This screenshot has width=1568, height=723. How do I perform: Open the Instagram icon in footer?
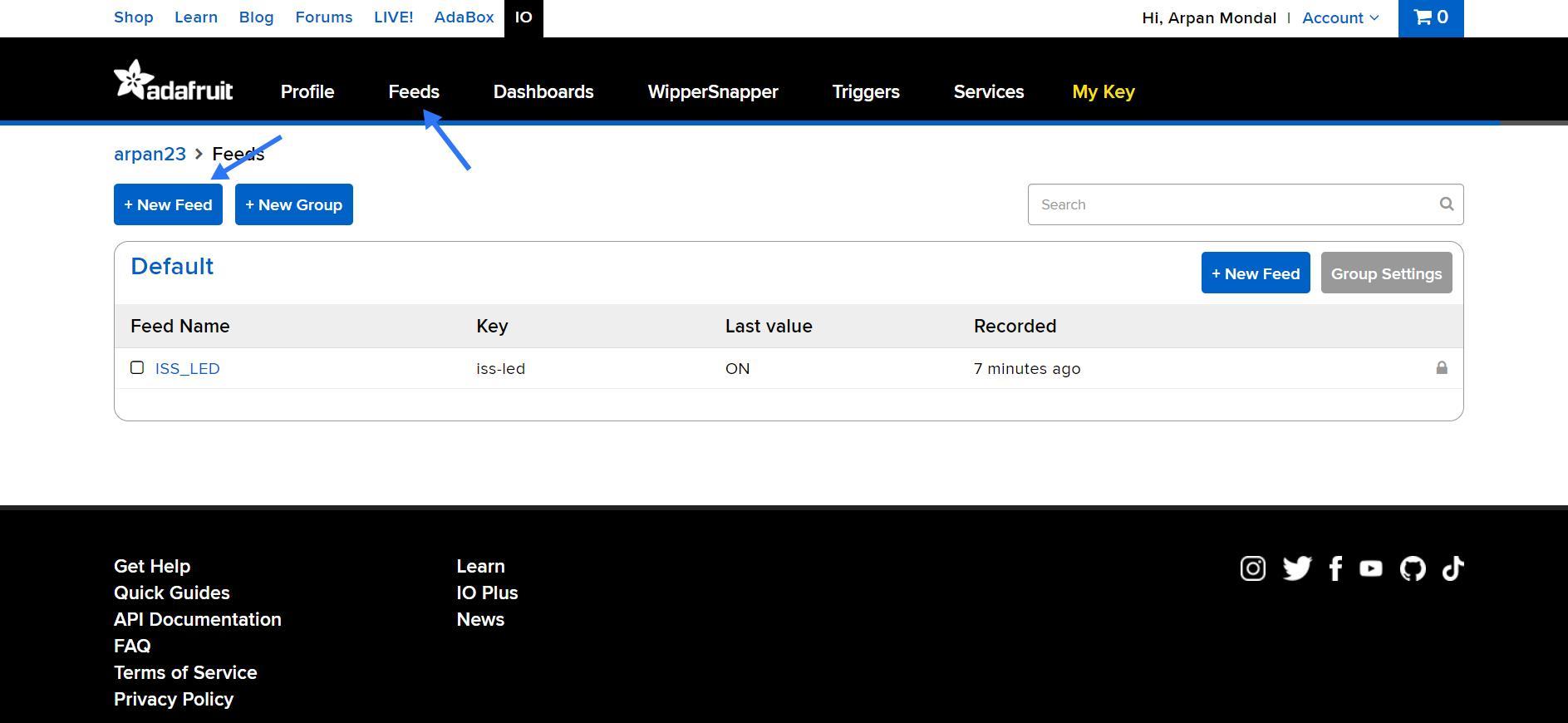click(x=1253, y=568)
